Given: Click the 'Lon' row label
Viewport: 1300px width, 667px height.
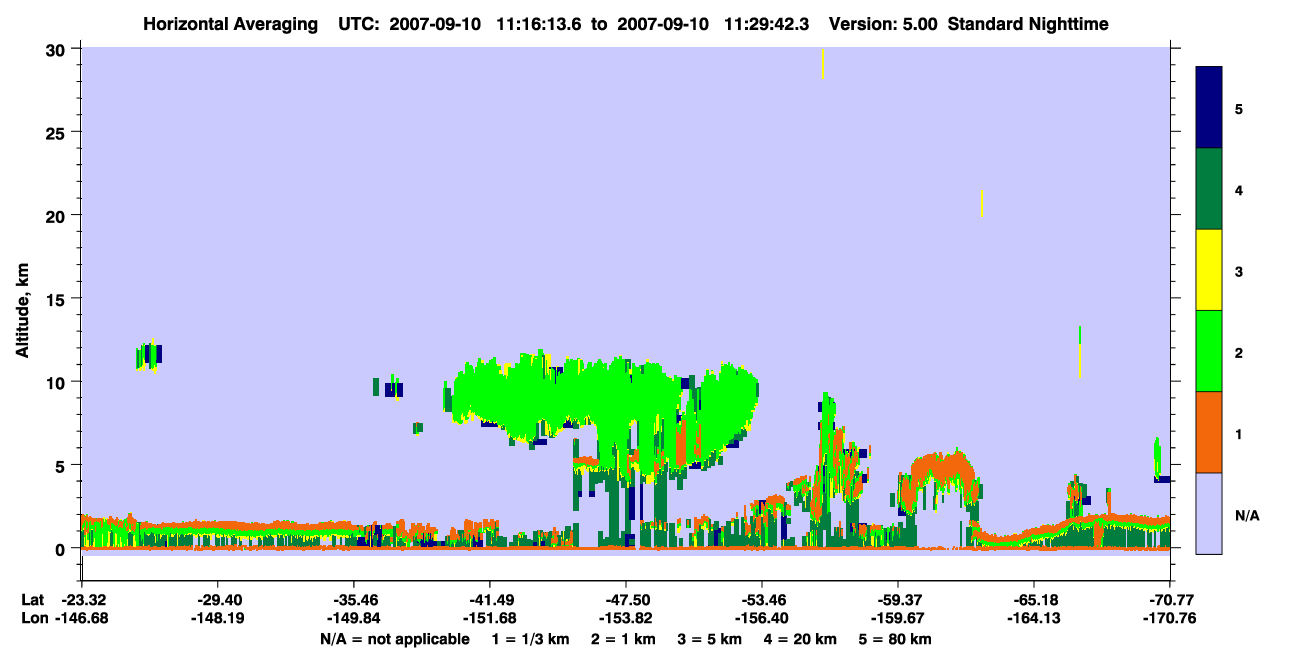Looking at the screenshot, I should point(33,618).
